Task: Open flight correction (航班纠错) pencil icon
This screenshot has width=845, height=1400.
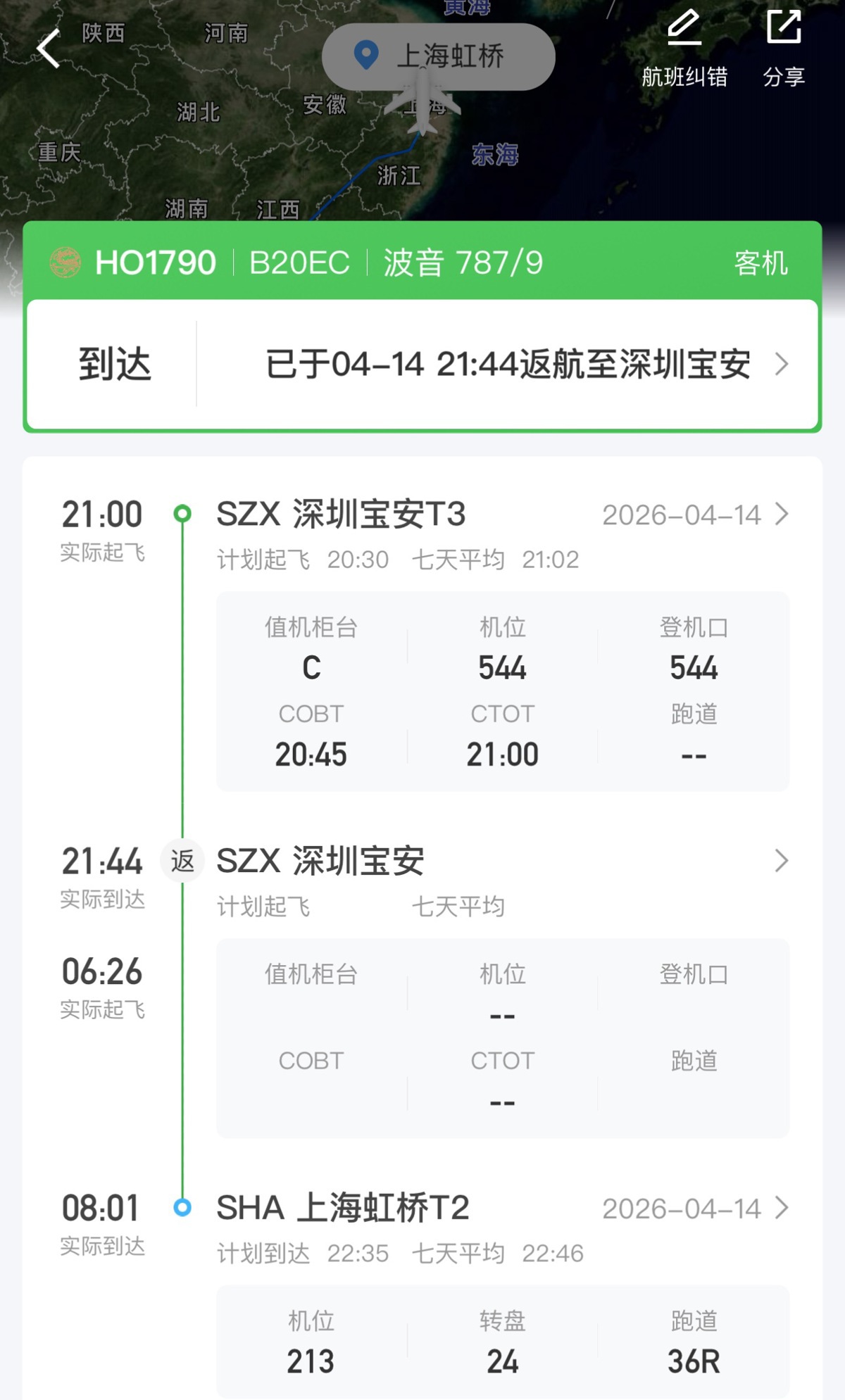Action: (x=684, y=28)
